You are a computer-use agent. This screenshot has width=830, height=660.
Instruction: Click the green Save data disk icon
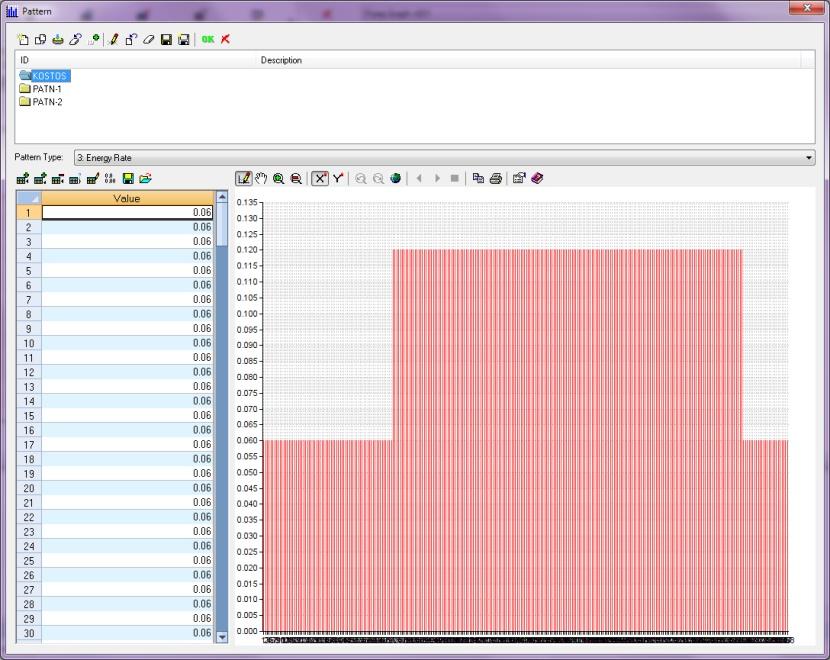(x=128, y=179)
